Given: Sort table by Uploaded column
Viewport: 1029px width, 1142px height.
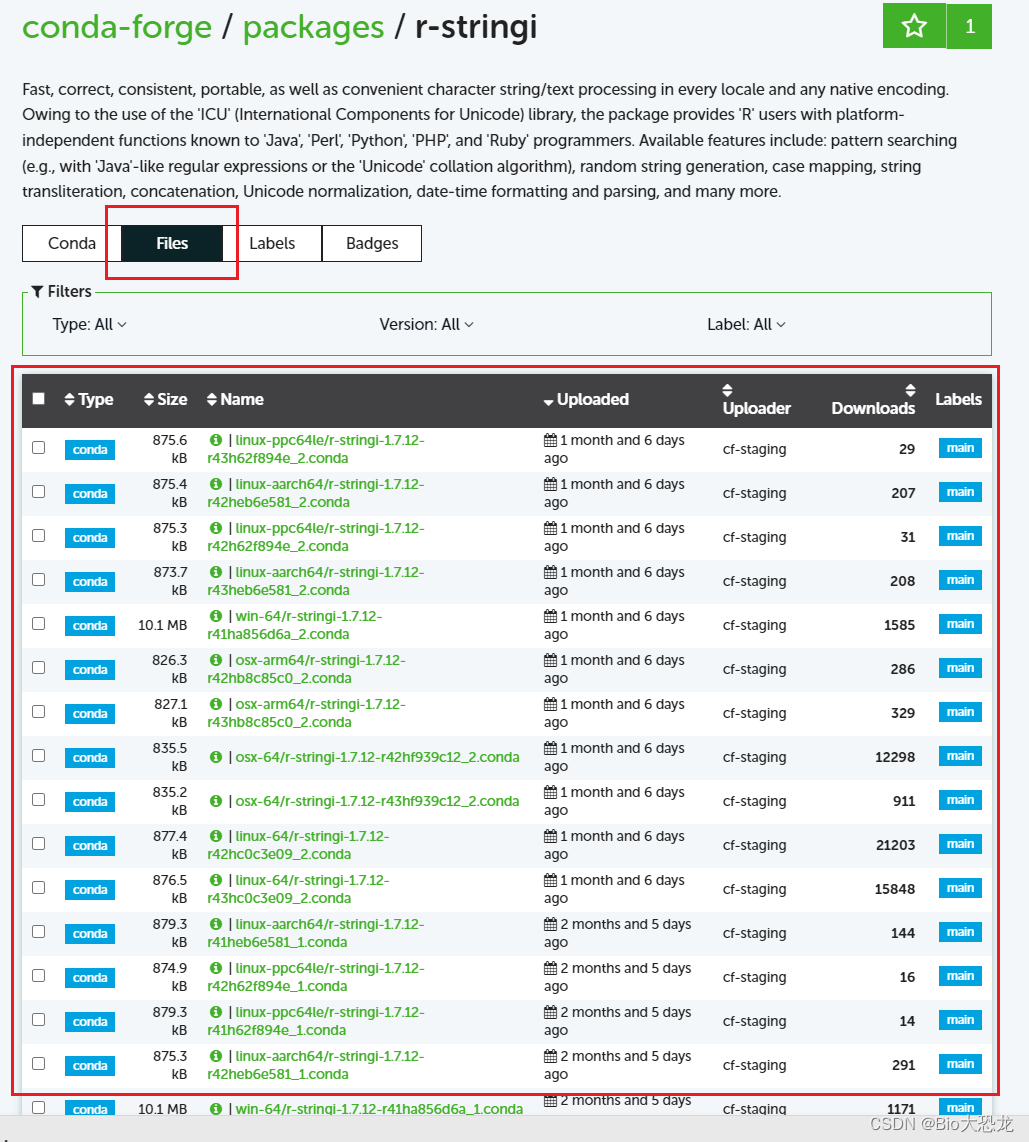Looking at the screenshot, I should click(x=586, y=399).
